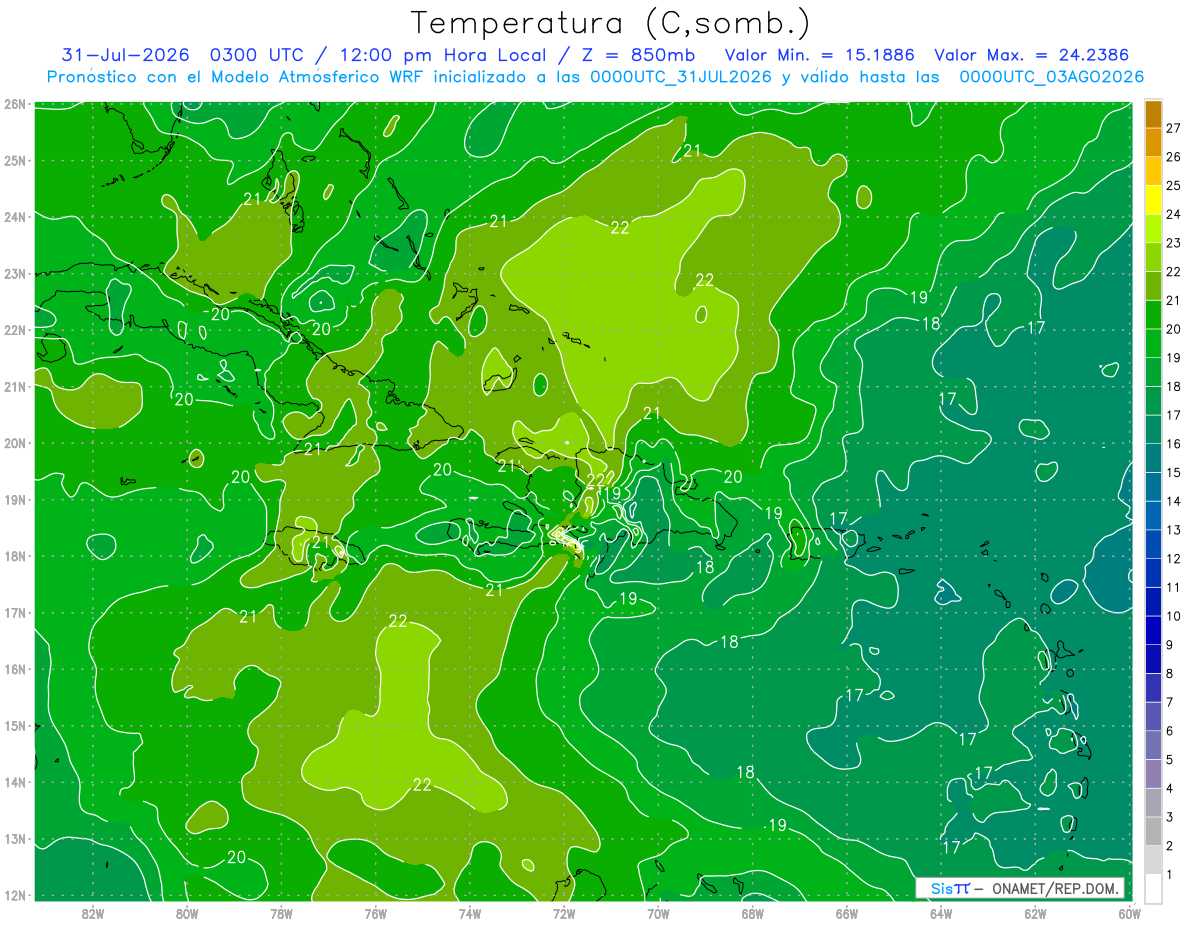This screenshot has width=1200, height=927.
Task: Click the 66W longitude axis label
Action: tap(846, 913)
